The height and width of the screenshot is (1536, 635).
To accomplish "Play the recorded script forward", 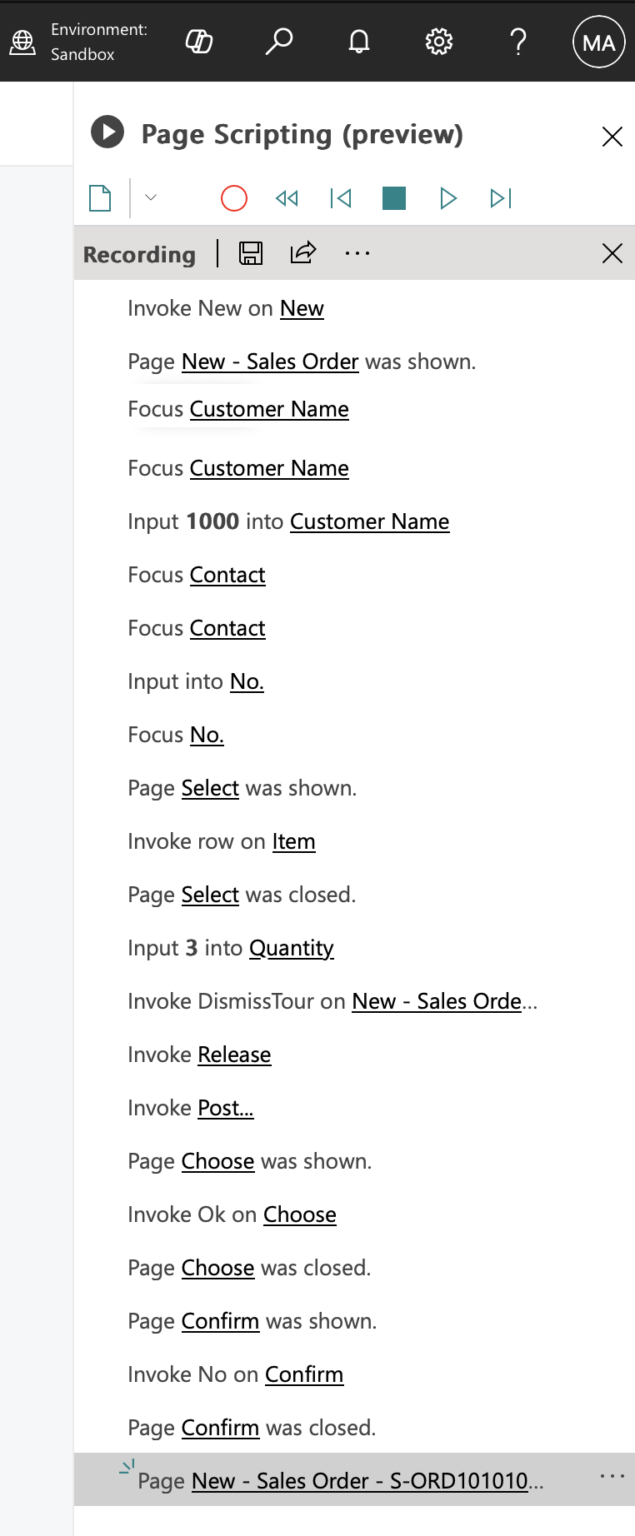I will [x=447, y=198].
